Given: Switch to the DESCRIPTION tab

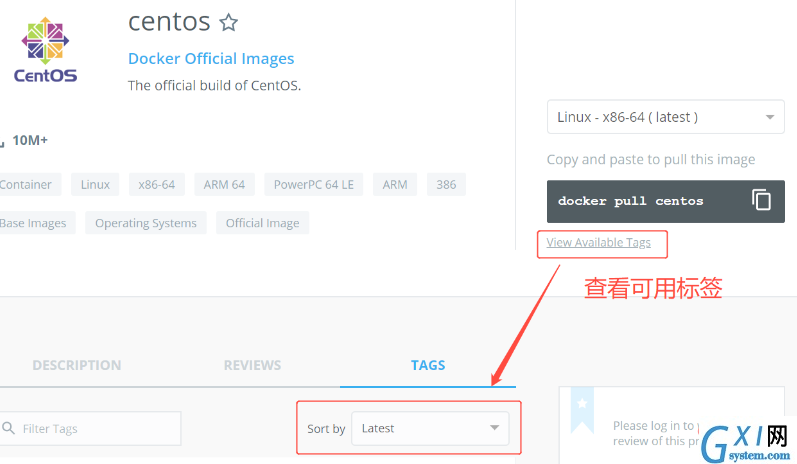Looking at the screenshot, I should click(77, 365).
